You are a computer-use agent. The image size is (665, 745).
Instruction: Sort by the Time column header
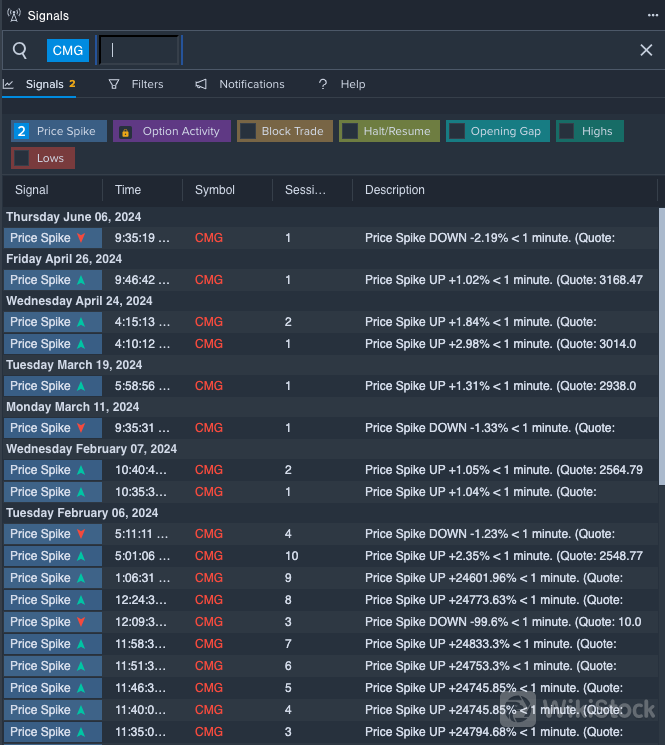pos(128,190)
